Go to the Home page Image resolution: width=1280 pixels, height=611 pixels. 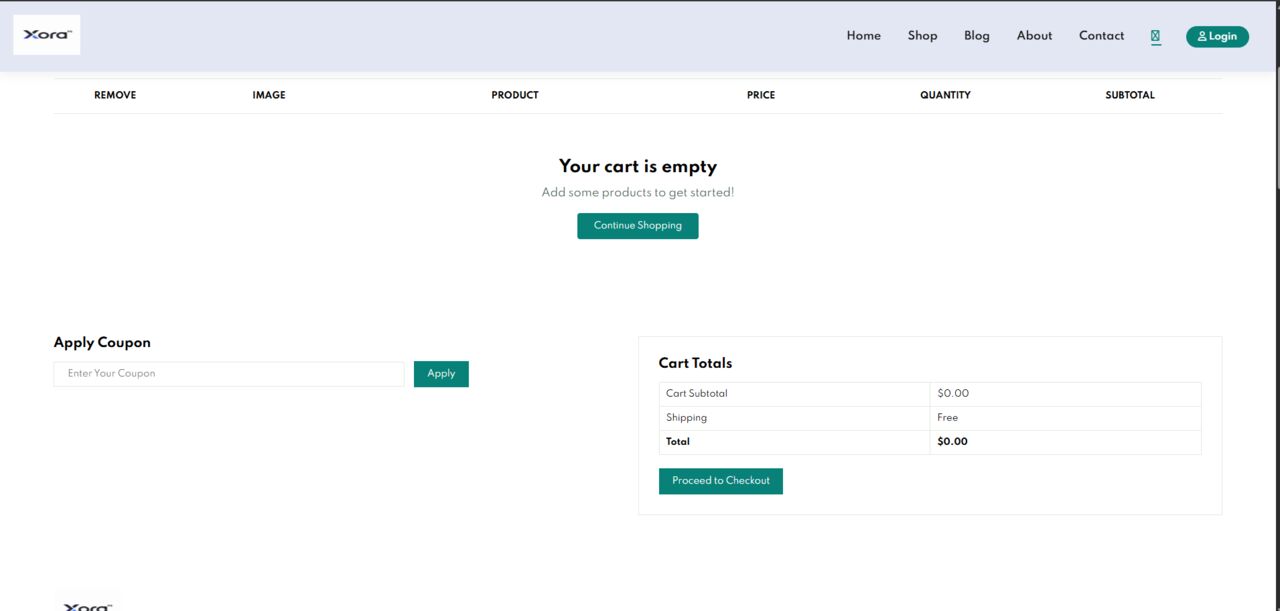click(x=864, y=36)
